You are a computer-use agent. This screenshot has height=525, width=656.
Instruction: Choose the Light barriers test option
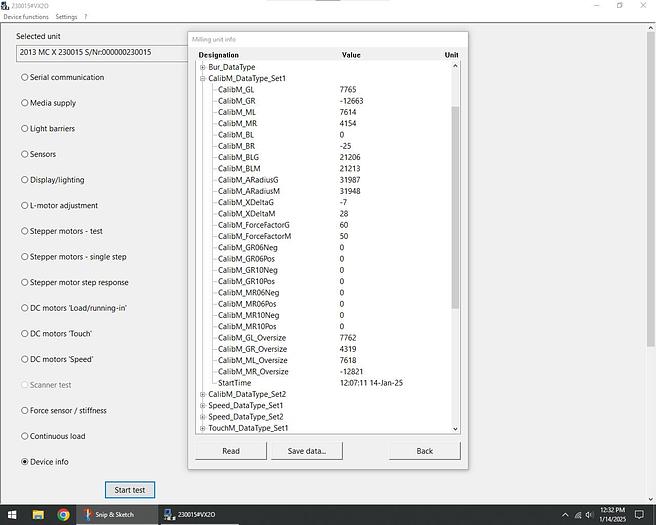pyautogui.click(x=24, y=129)
